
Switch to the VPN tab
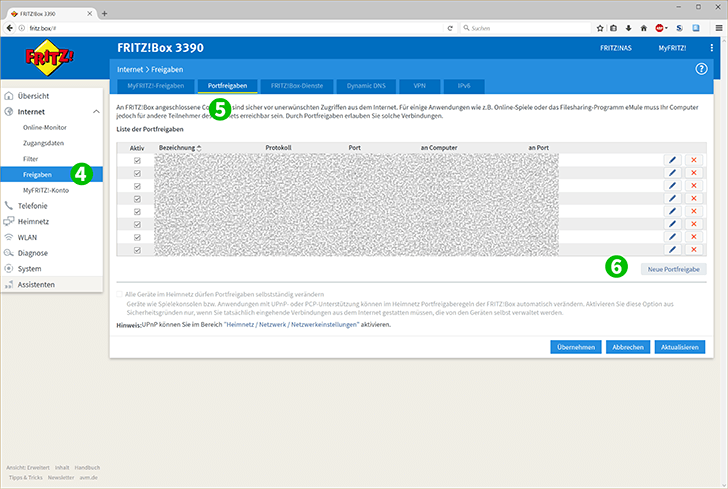click(419, 86)
